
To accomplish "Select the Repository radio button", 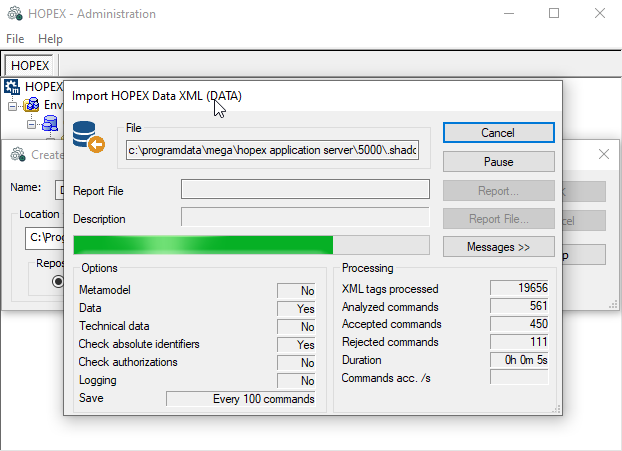I will click(x=58, y=283).
